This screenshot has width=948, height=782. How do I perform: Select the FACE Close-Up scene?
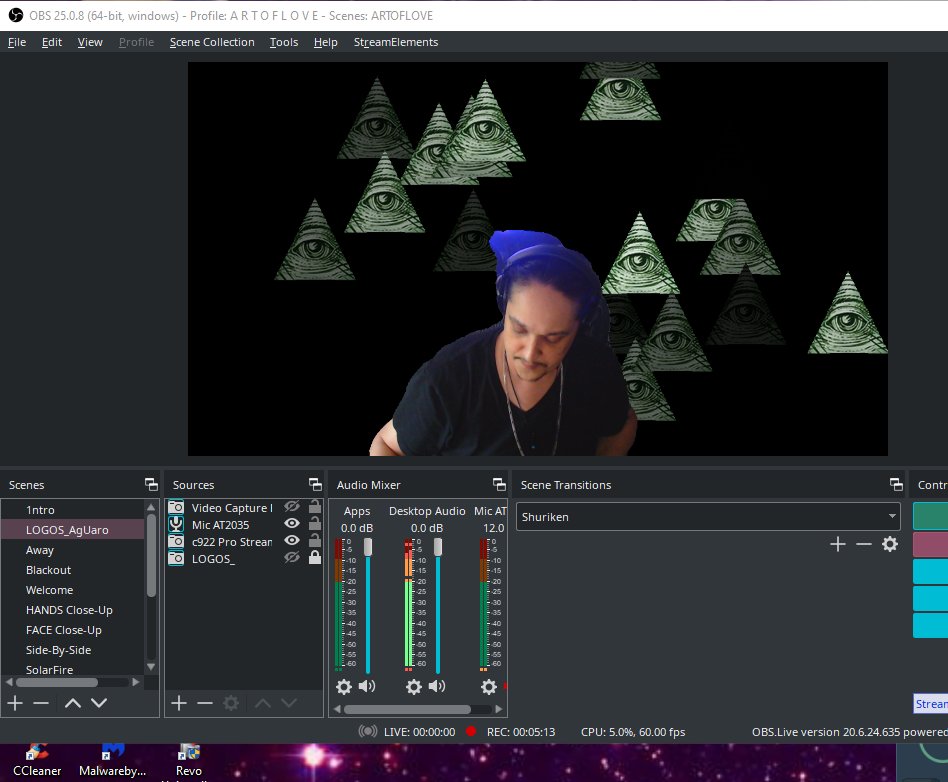[x=73, y=630]
